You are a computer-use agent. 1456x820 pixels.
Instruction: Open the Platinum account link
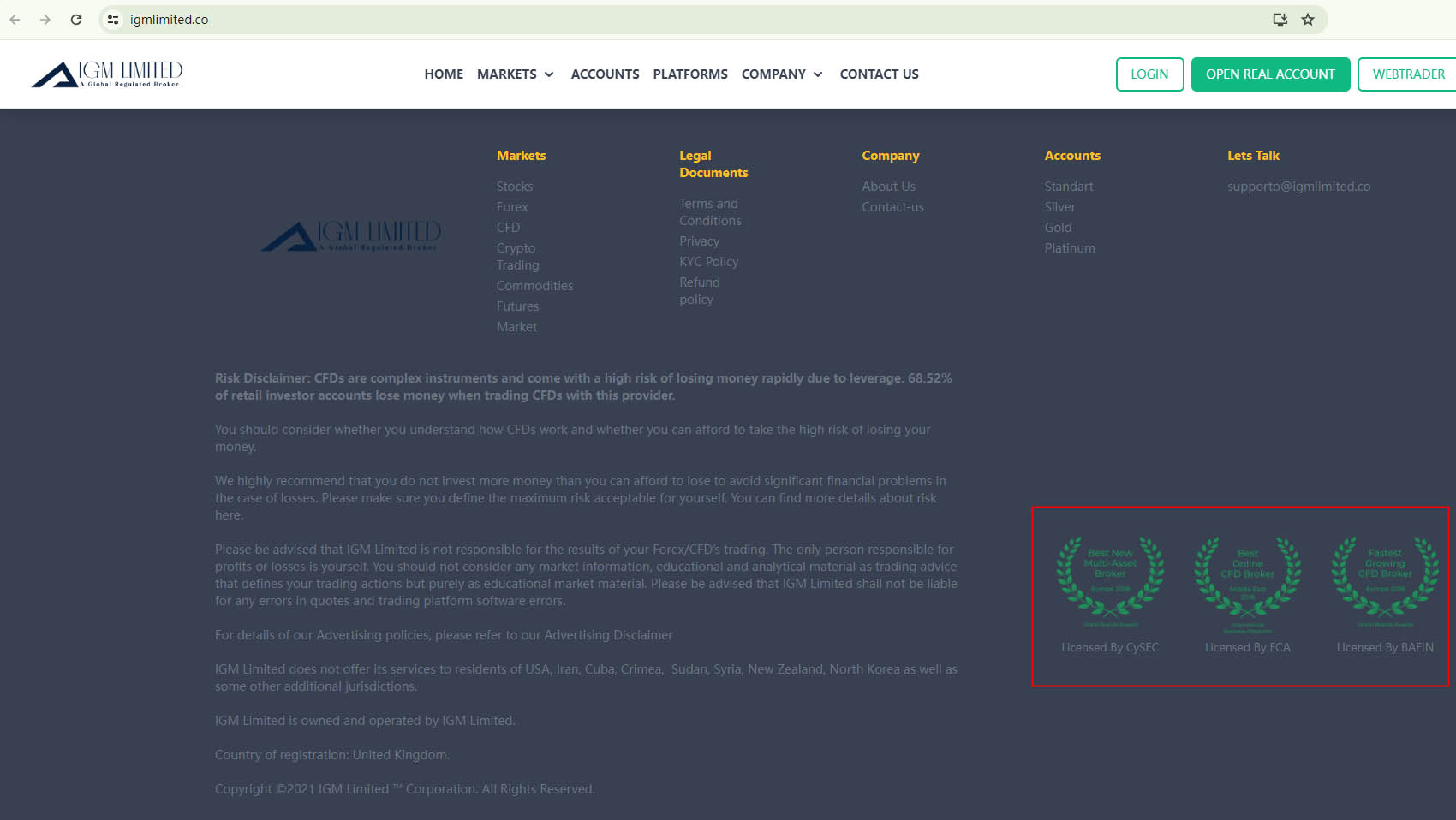click(1071, 248)
